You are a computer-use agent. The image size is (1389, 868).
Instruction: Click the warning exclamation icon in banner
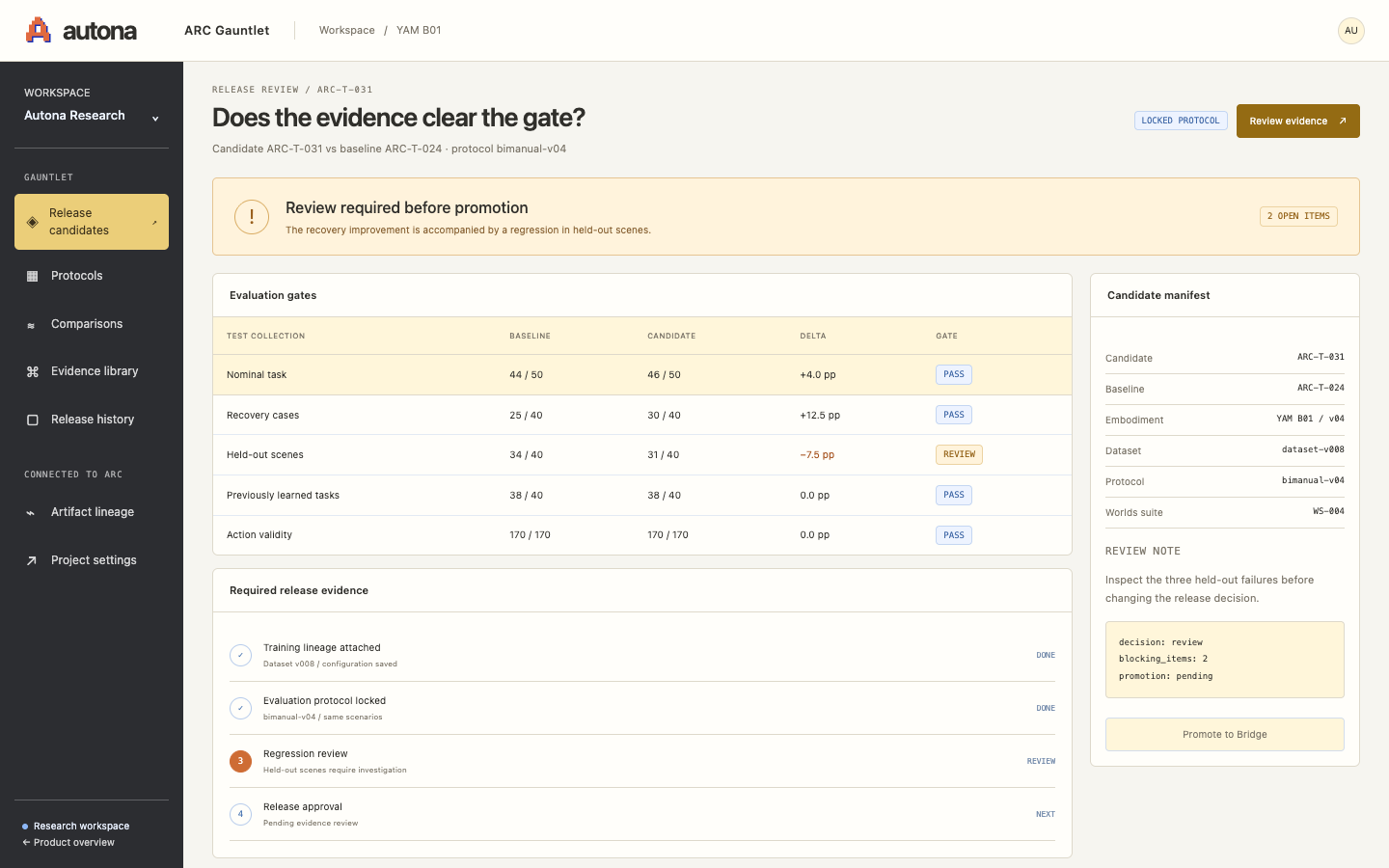point(252,217)
